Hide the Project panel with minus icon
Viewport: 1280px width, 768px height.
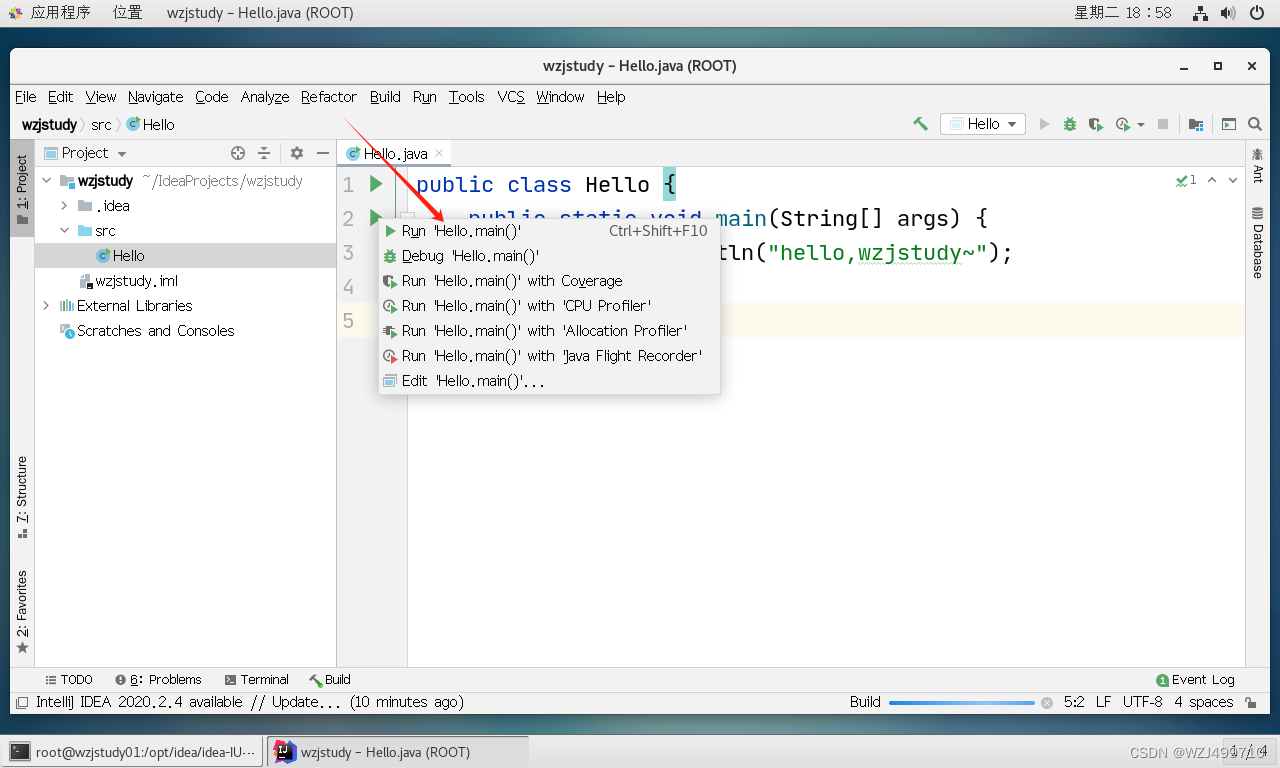(323, 153)
